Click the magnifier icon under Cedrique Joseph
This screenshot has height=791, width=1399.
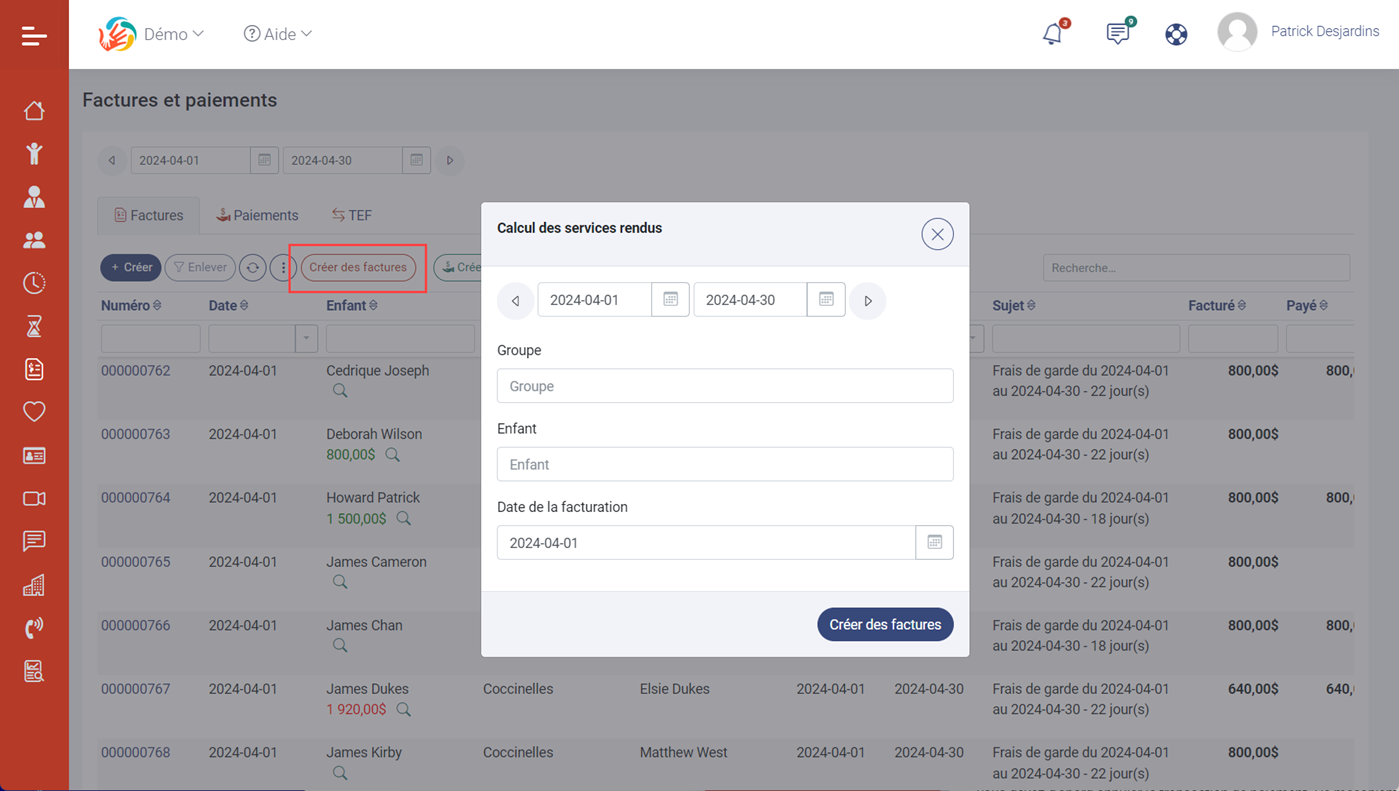(340, 391)
